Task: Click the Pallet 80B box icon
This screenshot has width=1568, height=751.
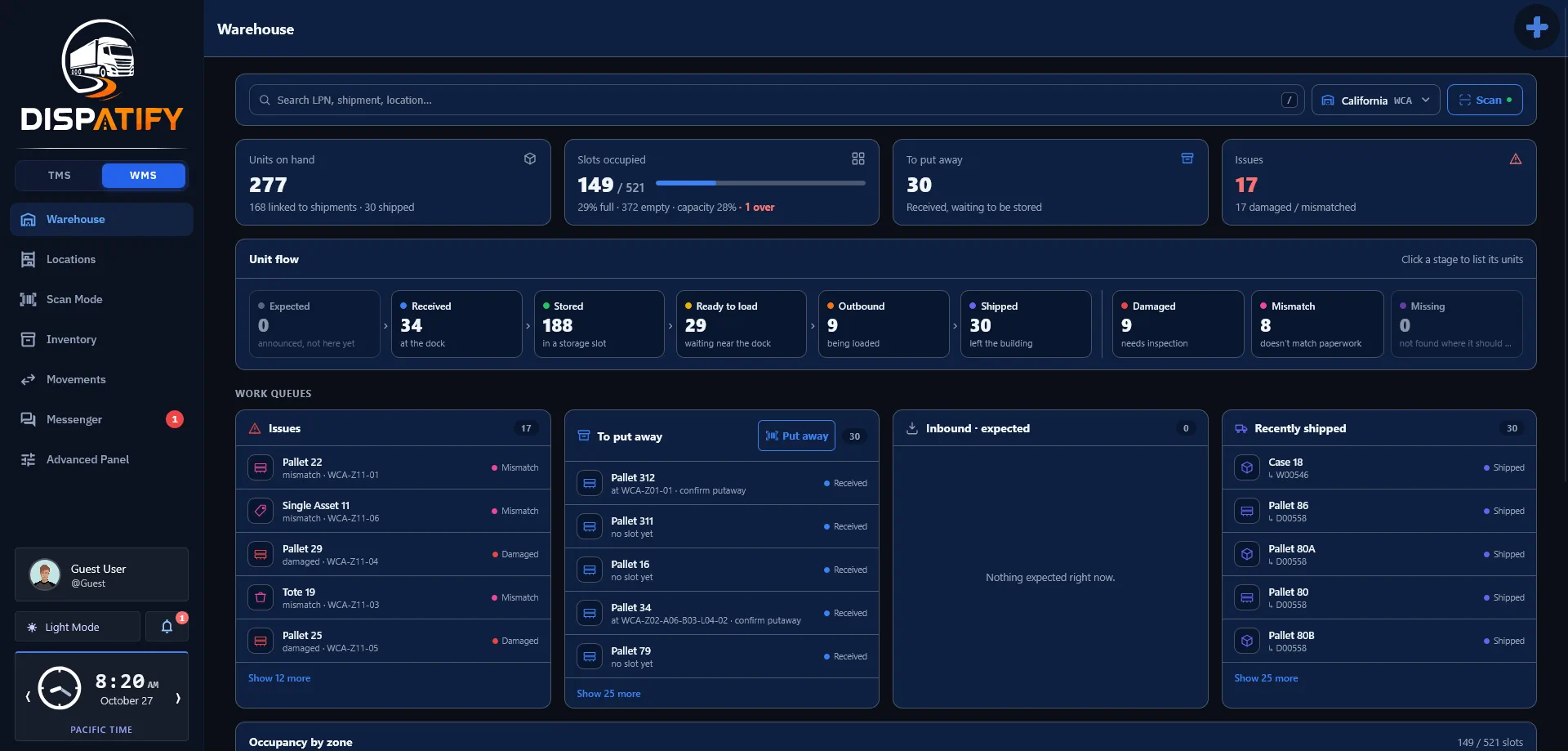Action: coord(1247,641)
